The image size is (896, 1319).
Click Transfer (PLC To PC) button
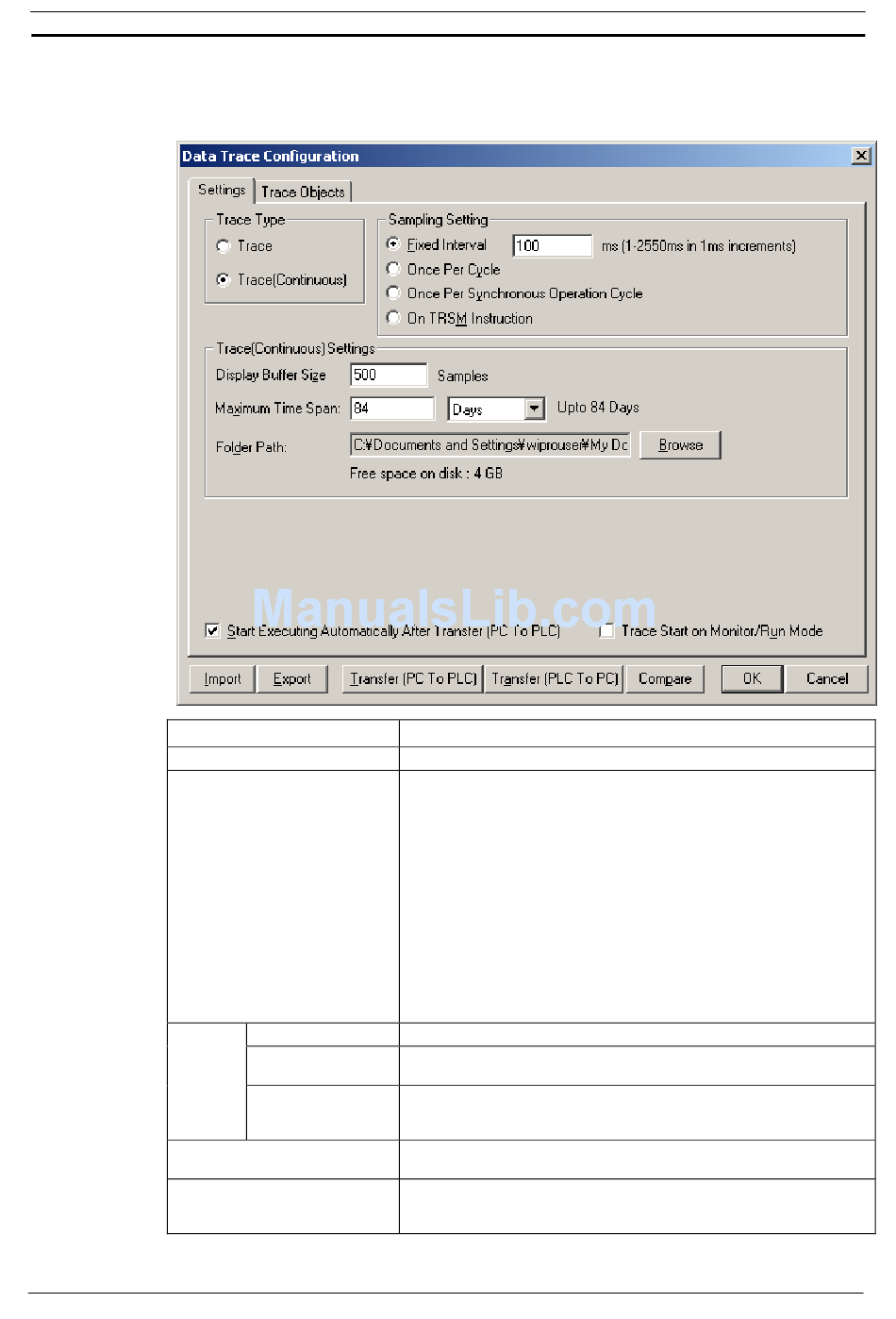pos(555,679)
